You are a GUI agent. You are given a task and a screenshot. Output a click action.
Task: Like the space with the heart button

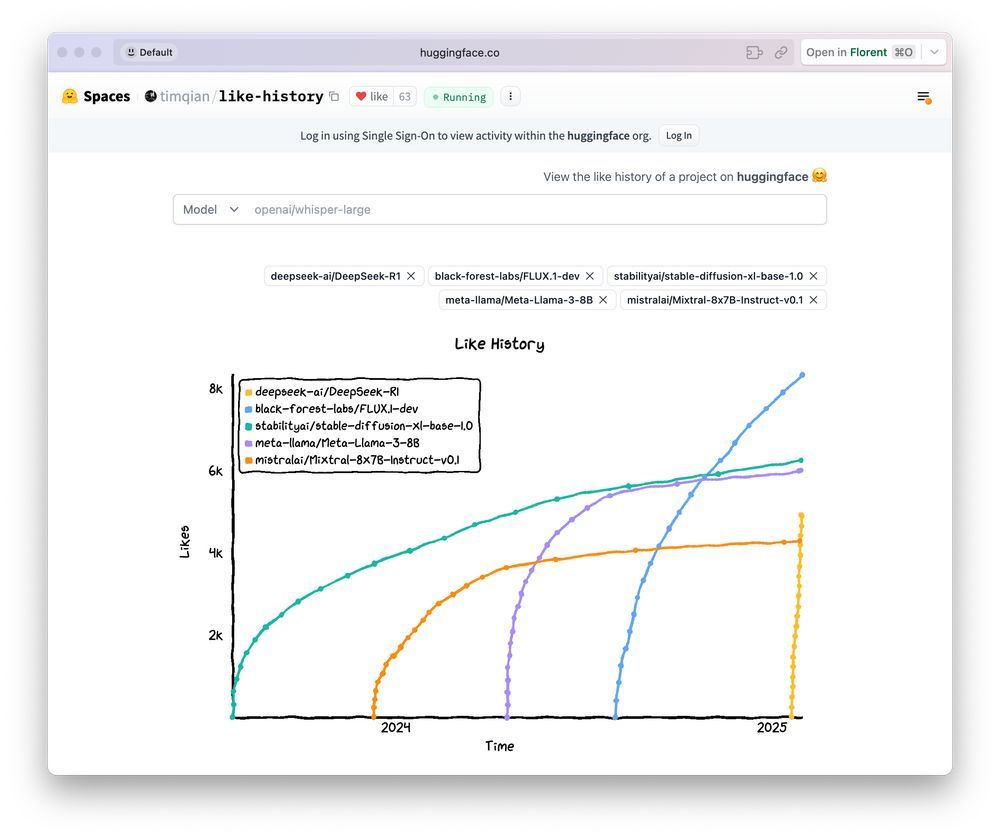[x=372, y=96]
